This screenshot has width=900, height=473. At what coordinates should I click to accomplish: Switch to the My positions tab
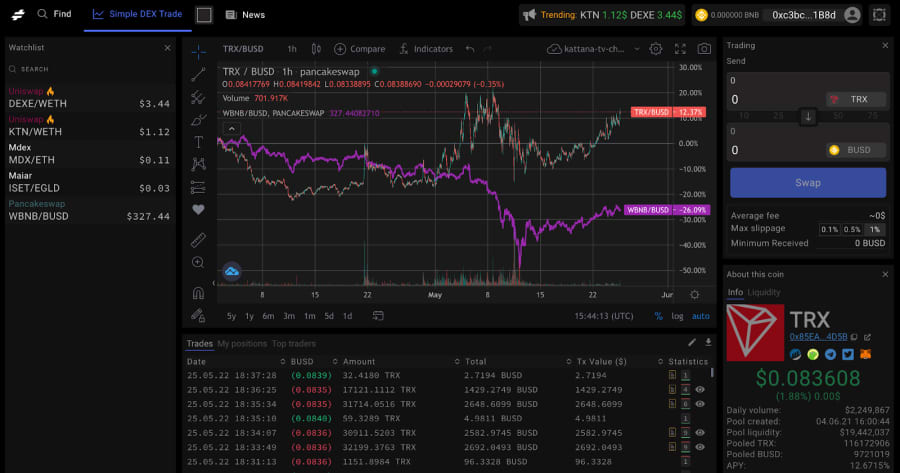pos(242,343)
